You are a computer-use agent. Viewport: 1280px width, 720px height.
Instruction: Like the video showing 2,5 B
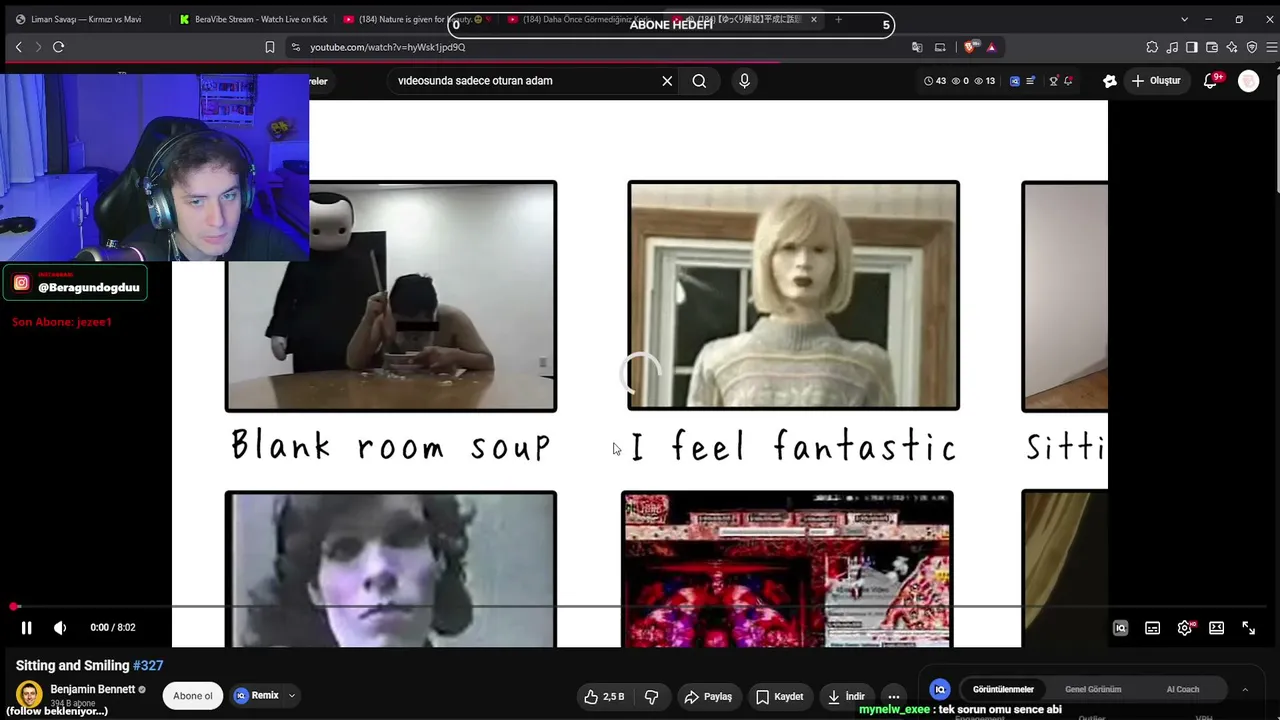pos(605,697)
